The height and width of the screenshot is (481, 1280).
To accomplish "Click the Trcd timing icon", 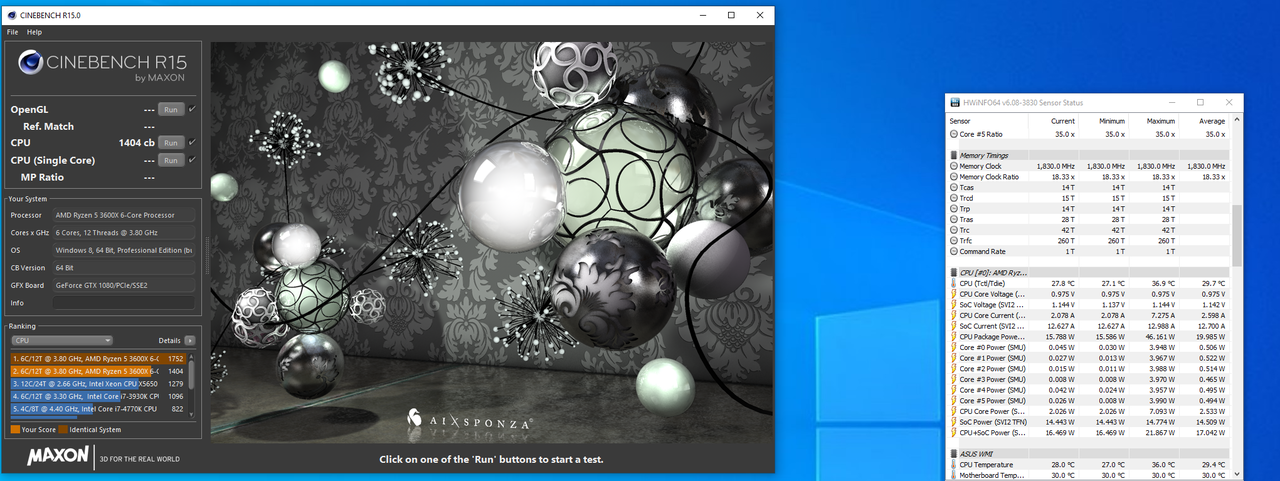I will (953, 198).
